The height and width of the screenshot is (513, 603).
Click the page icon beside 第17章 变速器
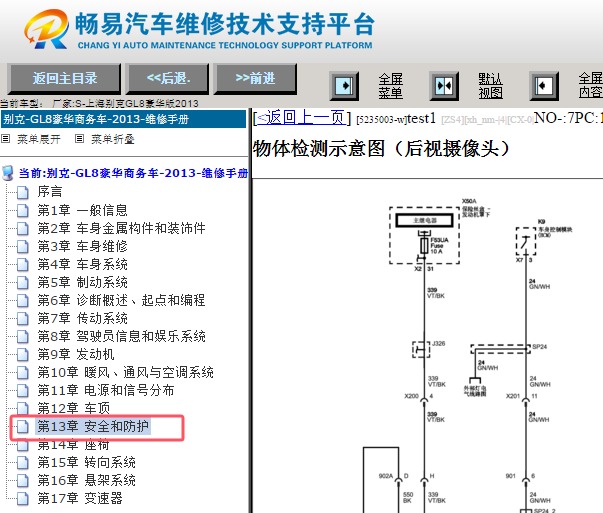point(23,499)
